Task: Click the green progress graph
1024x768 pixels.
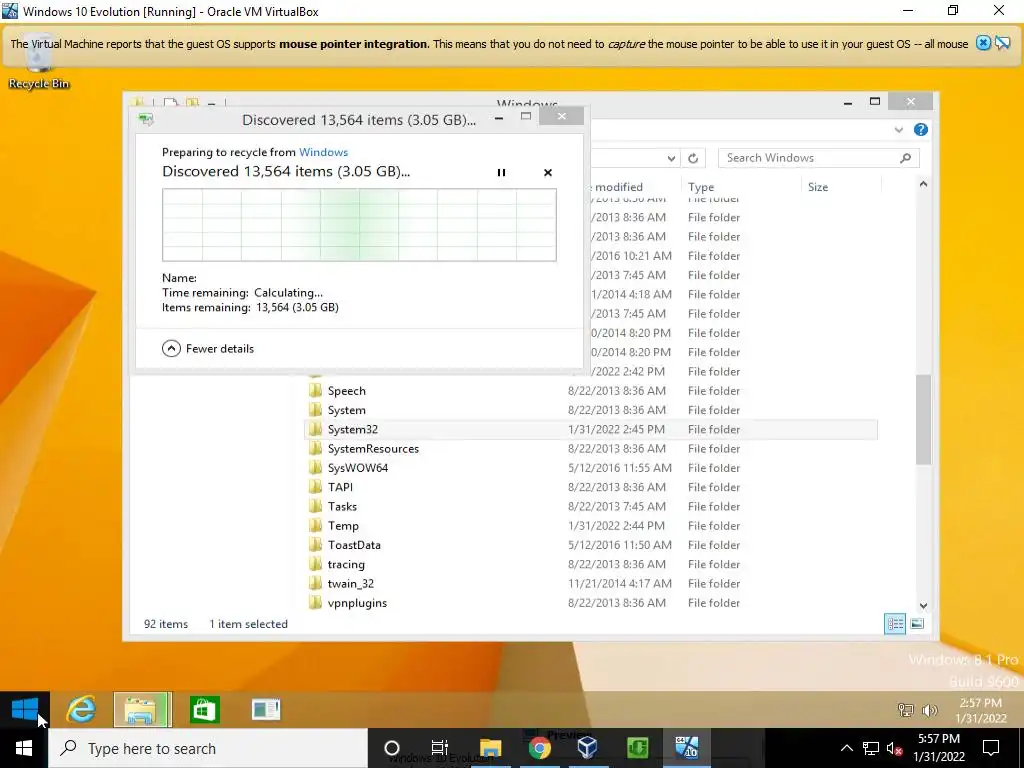Action: point(359,225)
